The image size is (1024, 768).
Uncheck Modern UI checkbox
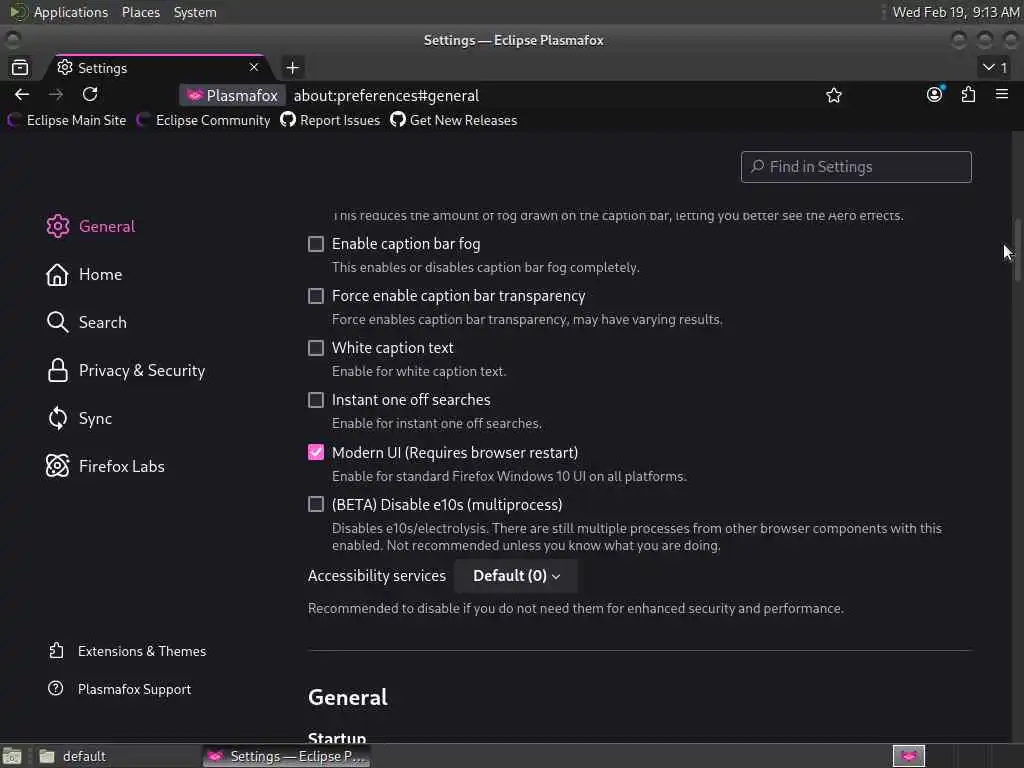pyautogui.click(x=316, y=452)
